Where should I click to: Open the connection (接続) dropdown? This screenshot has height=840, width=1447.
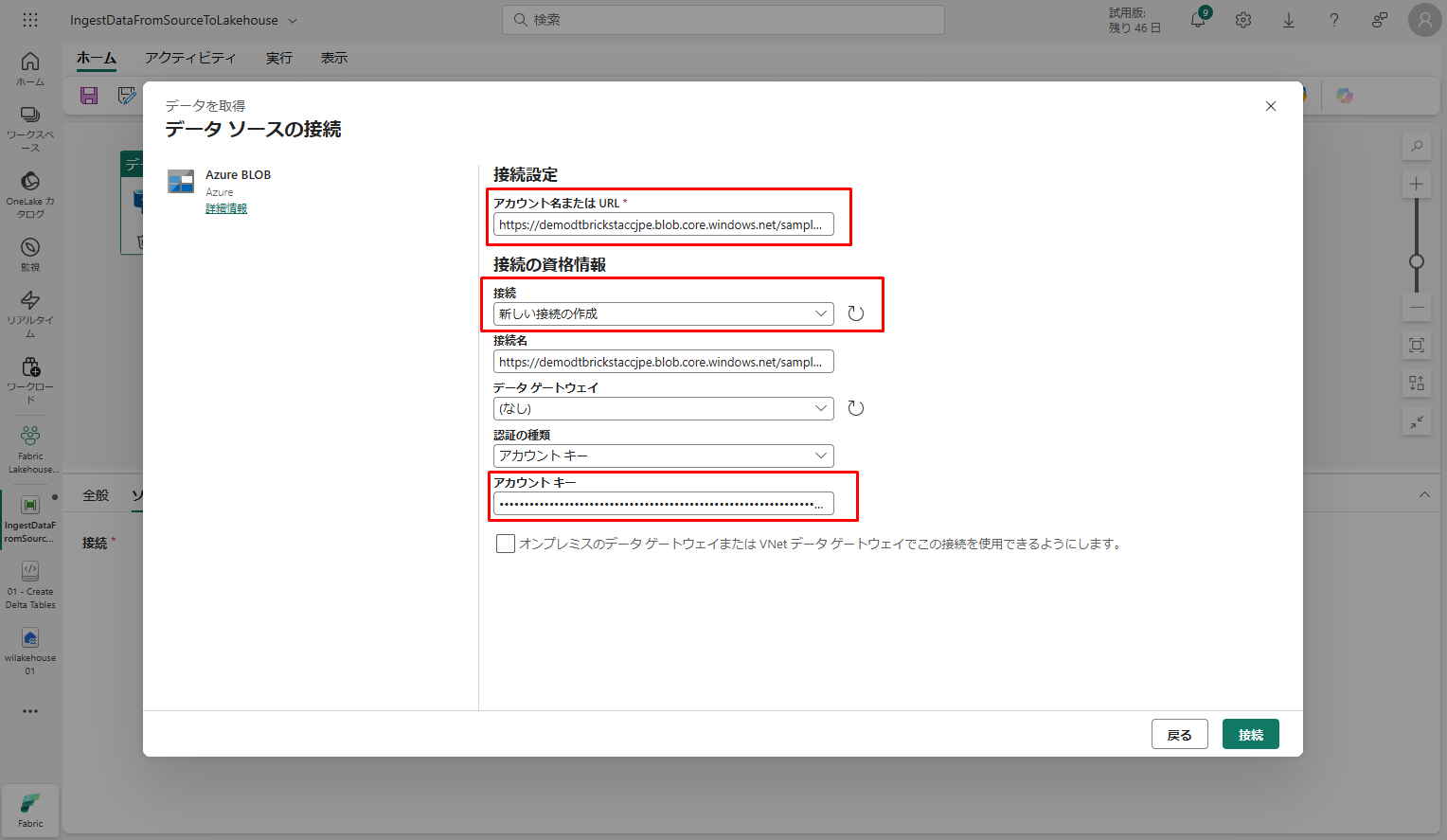(664, 313)
